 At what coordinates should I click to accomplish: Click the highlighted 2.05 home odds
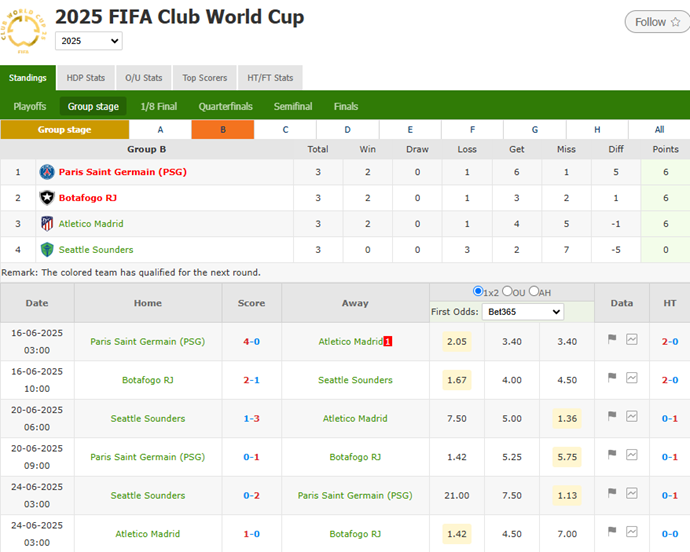[457, 342]
